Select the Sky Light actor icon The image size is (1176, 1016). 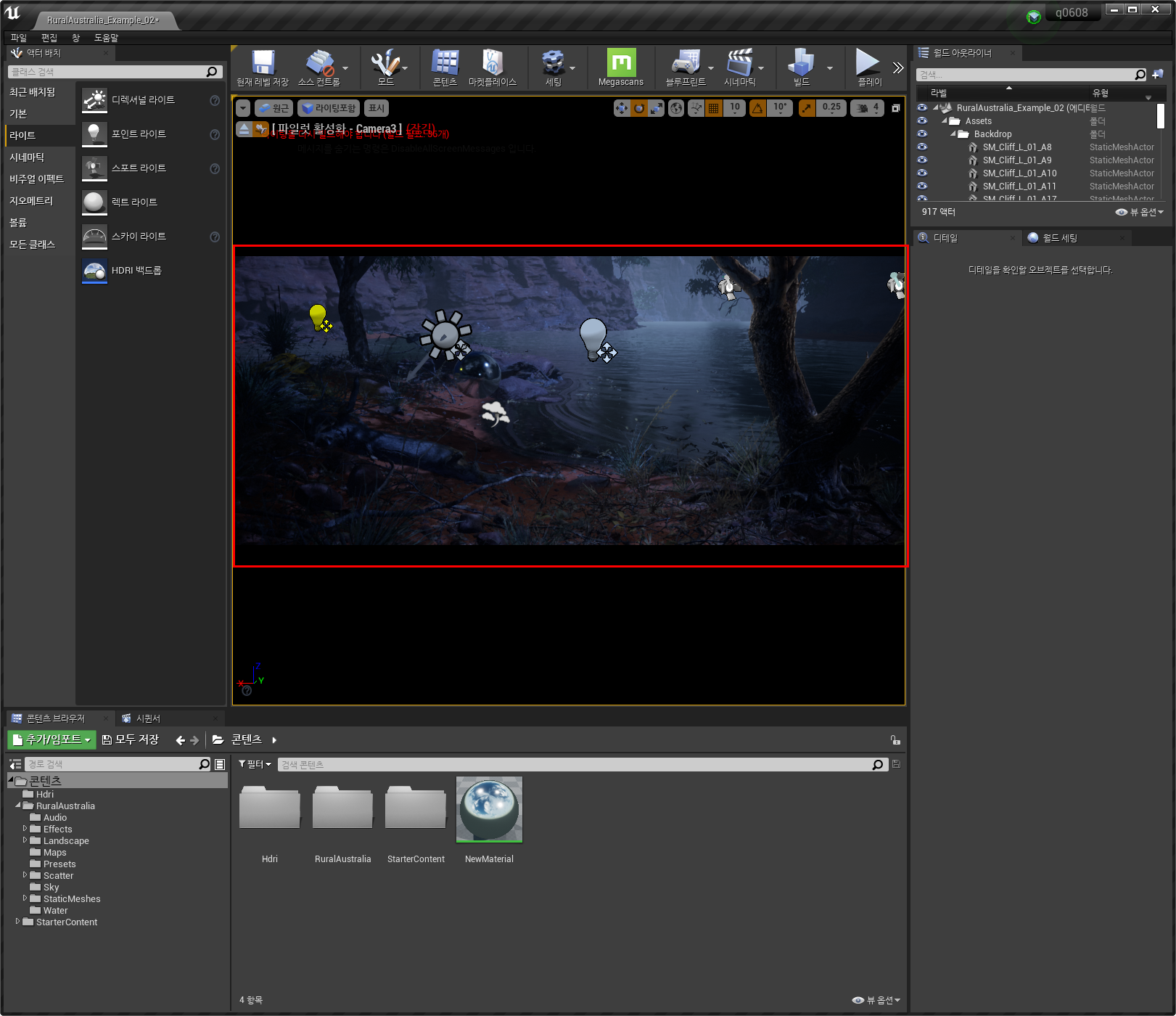click(x=94, y=237)
